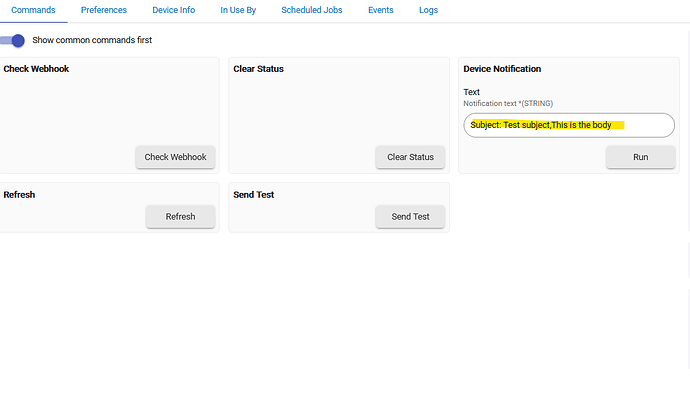Viewport: 690px width, 404px height.
Task: Open the Preferences tab
Action: click(x=104, y=10)
